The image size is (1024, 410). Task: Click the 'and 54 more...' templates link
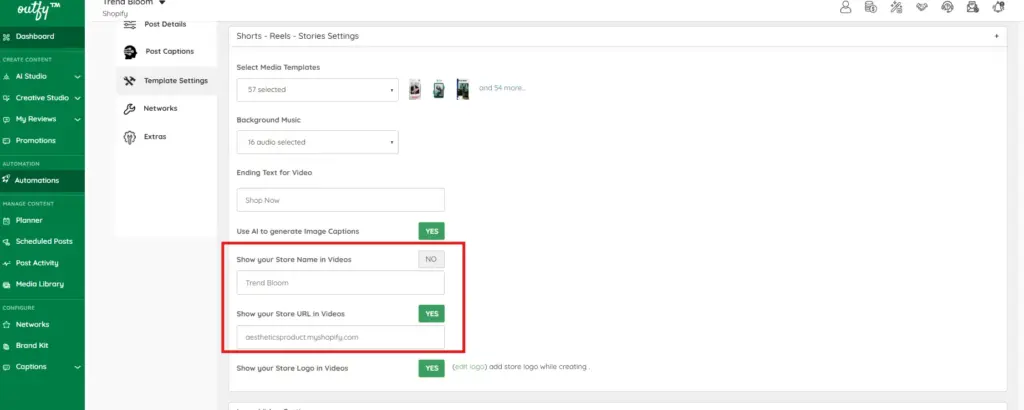click(x=502, y=87)
